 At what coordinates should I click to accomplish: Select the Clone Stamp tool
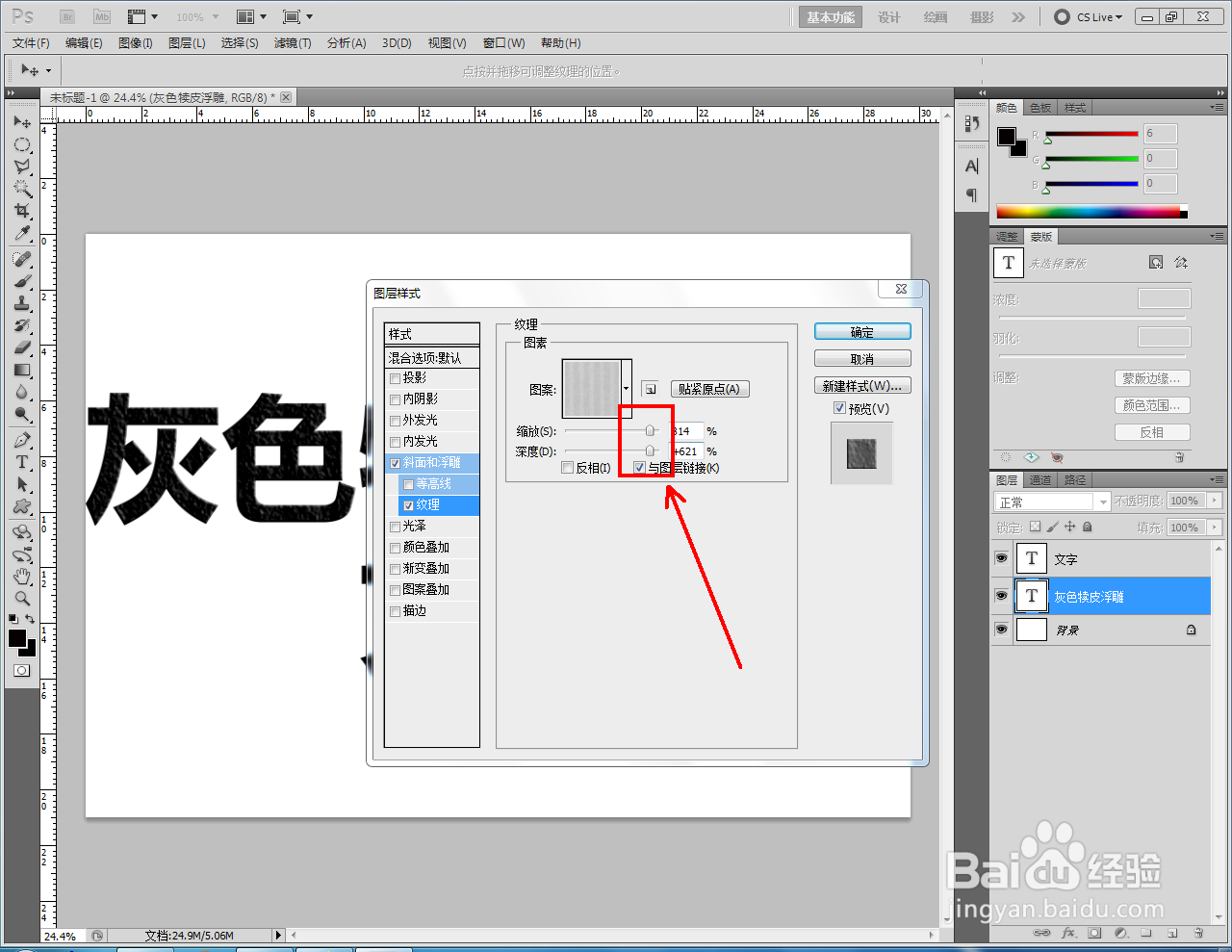point(22,303)
